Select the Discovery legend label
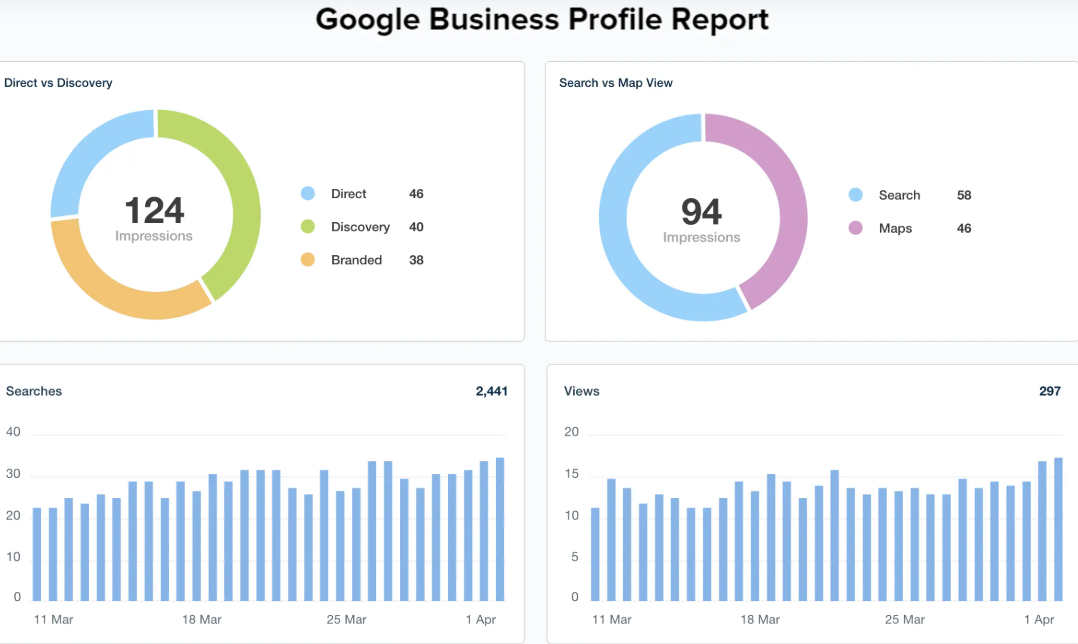The image size is (1078, 644). pyautogui.click(x=360, y=227)
